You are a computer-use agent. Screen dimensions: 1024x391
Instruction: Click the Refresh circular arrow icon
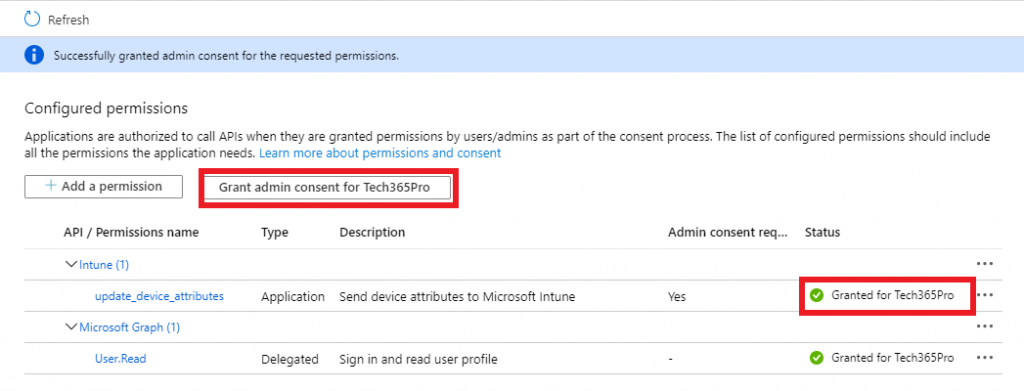(x=32, y=20)
